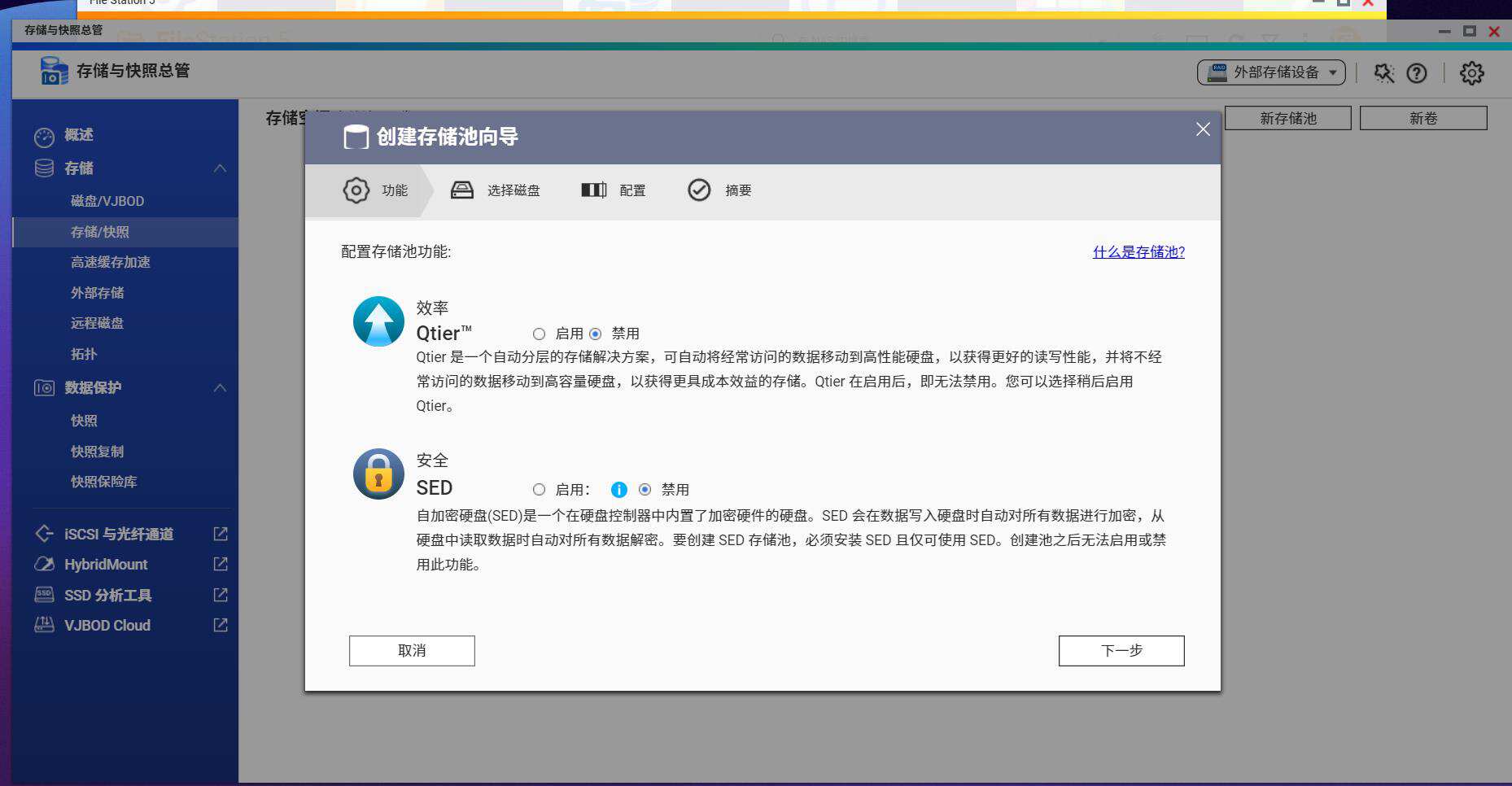
Task: Select SED 禁用 radio button
Action: click(645, 490)
